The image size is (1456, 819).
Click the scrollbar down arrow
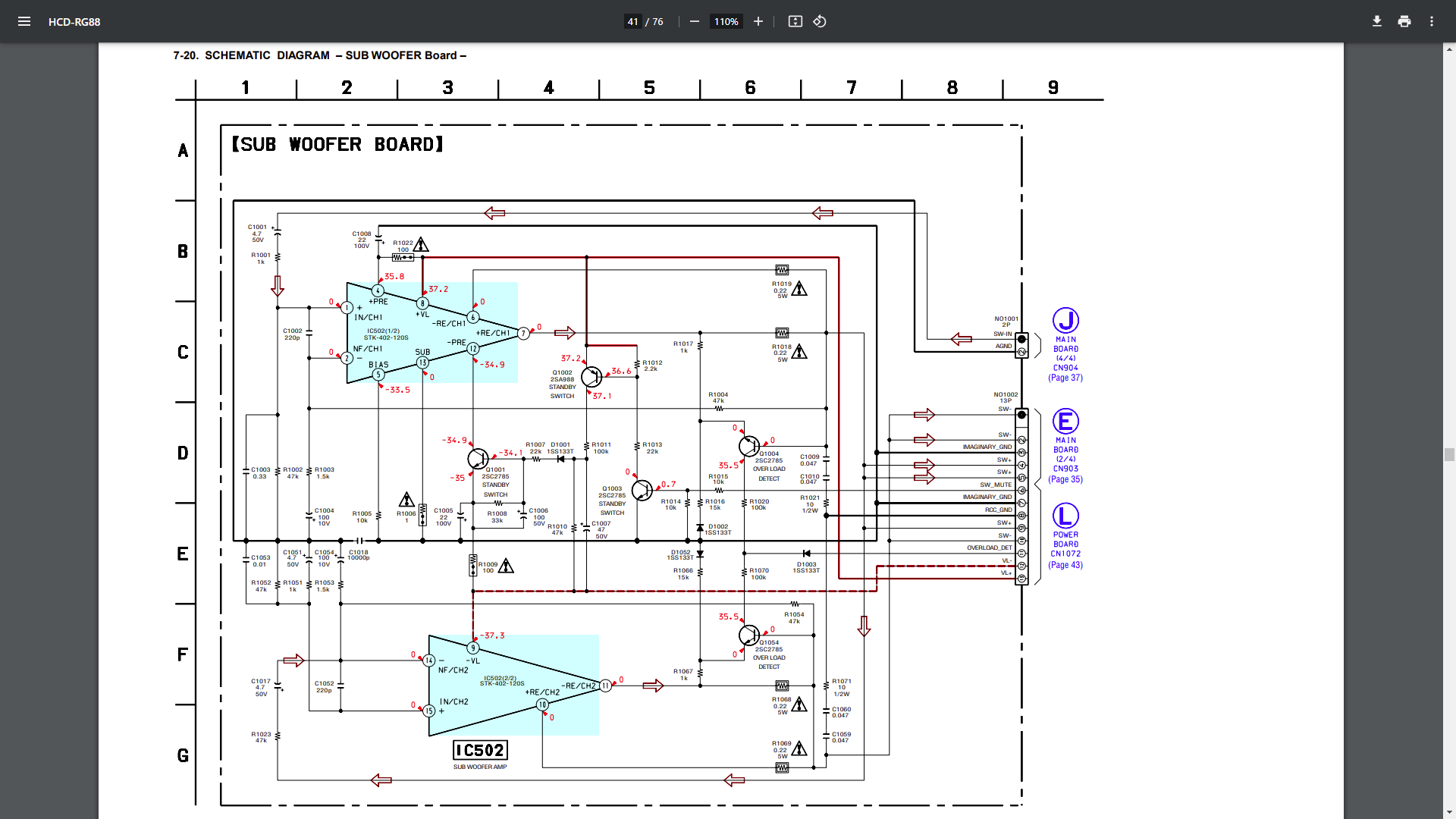1449,813
